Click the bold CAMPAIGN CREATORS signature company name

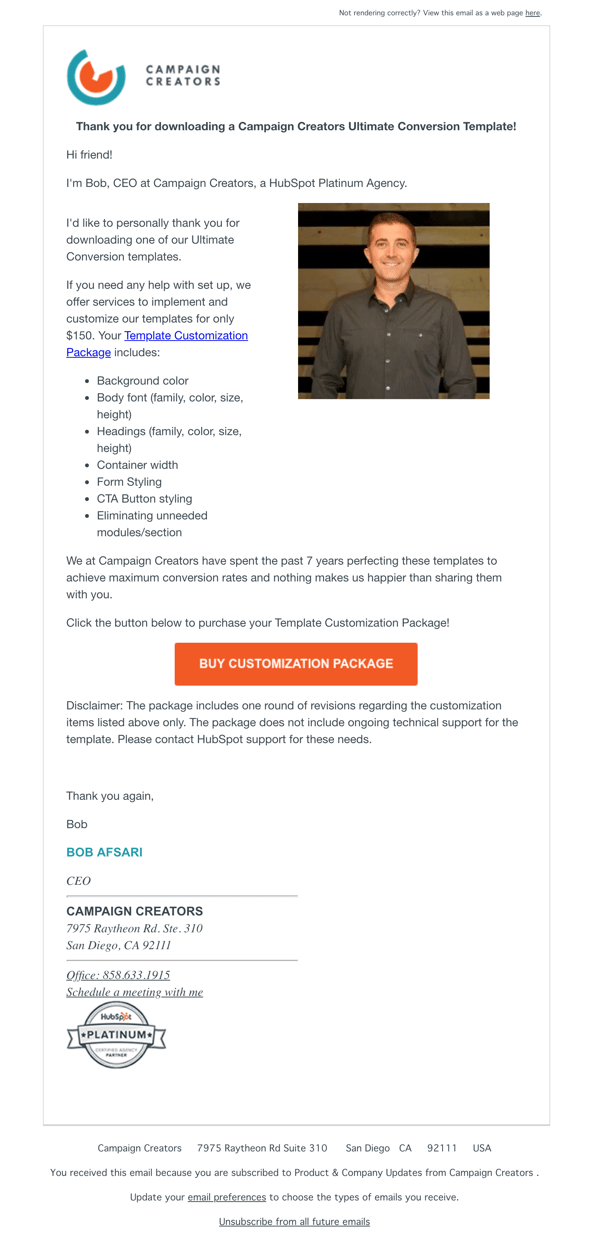[134, 911]
